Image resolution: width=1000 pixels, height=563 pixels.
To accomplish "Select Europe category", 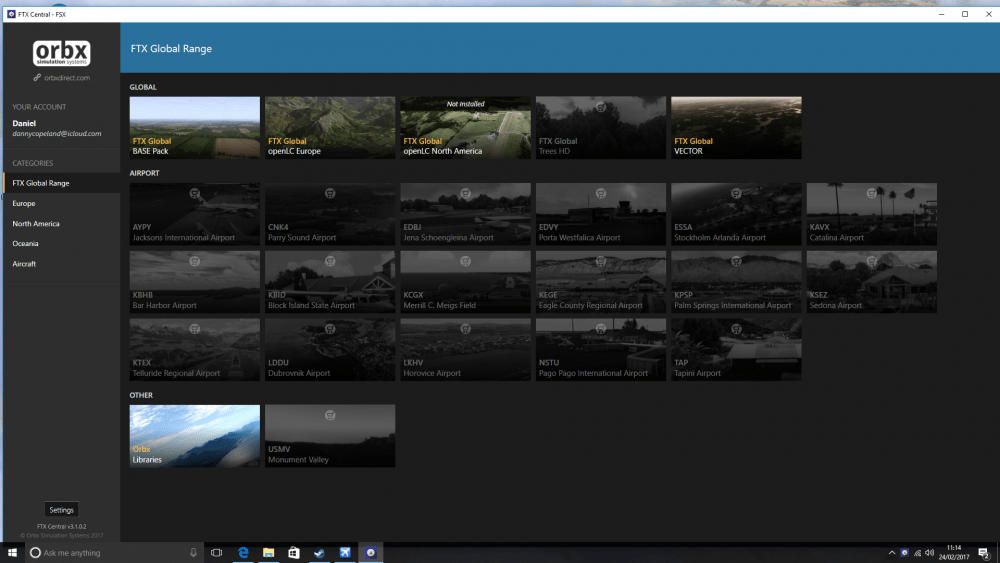I will click(x=62, y=203).
